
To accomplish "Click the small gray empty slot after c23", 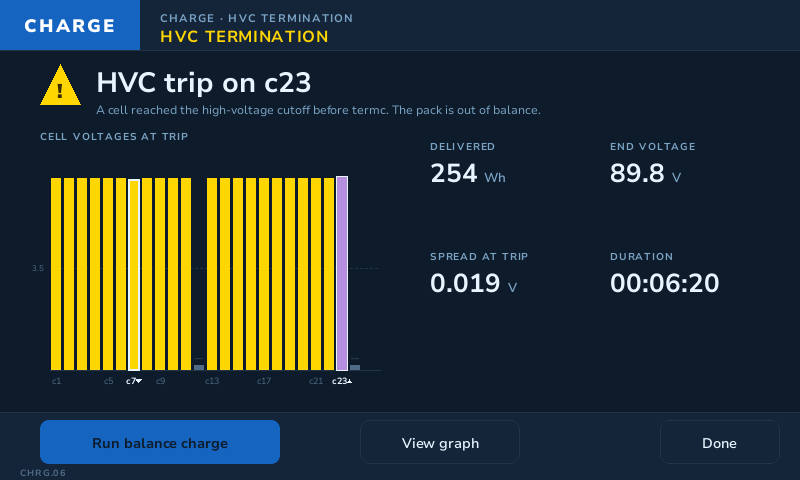I will pyautogui.click(x=355, y=367).
